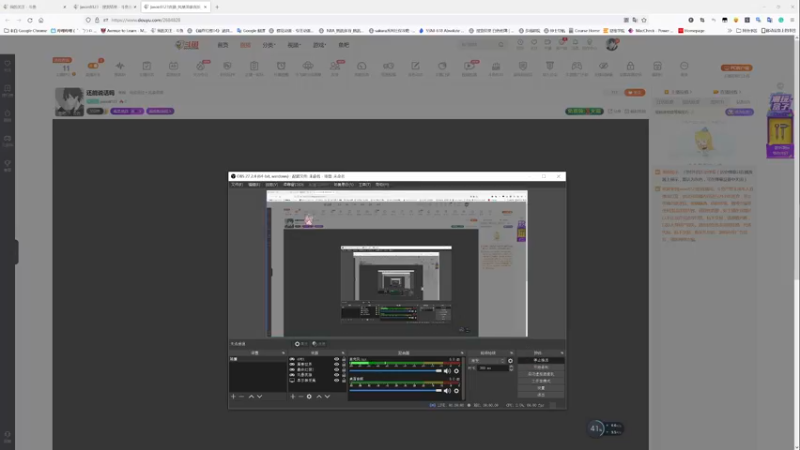This screenshot has height=450, width=800.
Task: Click the storefront icon in Douyu toolbar
Action: click(x=657, y=66)
